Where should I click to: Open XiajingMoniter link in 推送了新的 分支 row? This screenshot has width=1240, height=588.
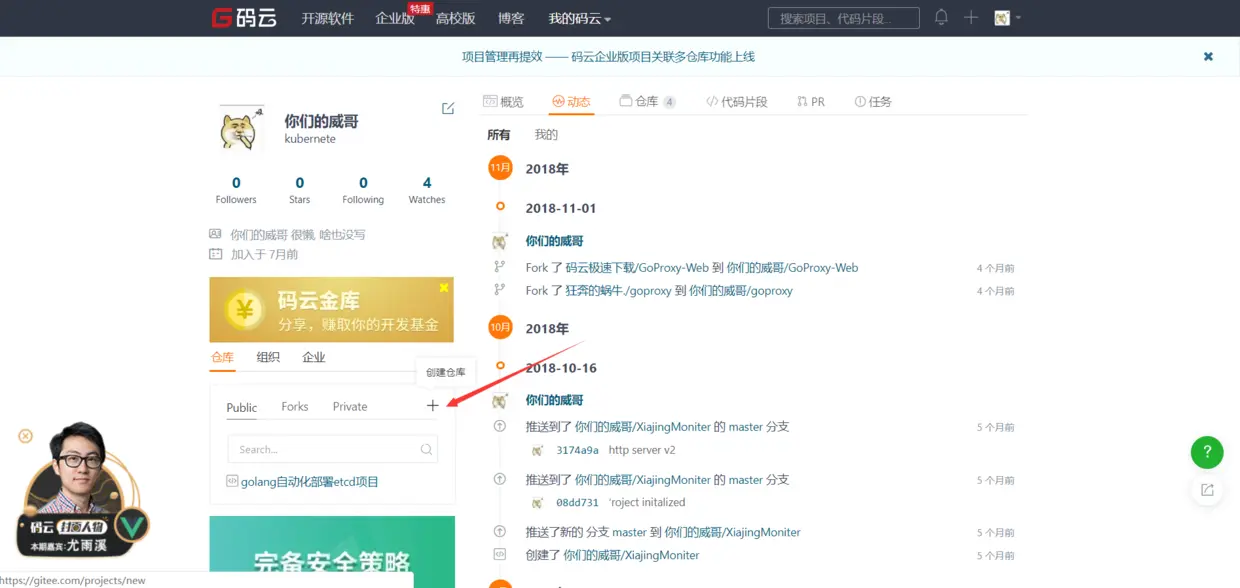click(732, 532)
